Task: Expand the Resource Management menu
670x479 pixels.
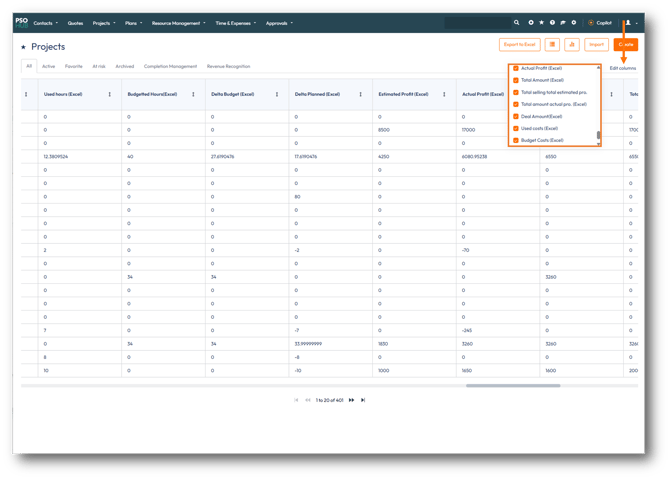Action: [179, 23]
